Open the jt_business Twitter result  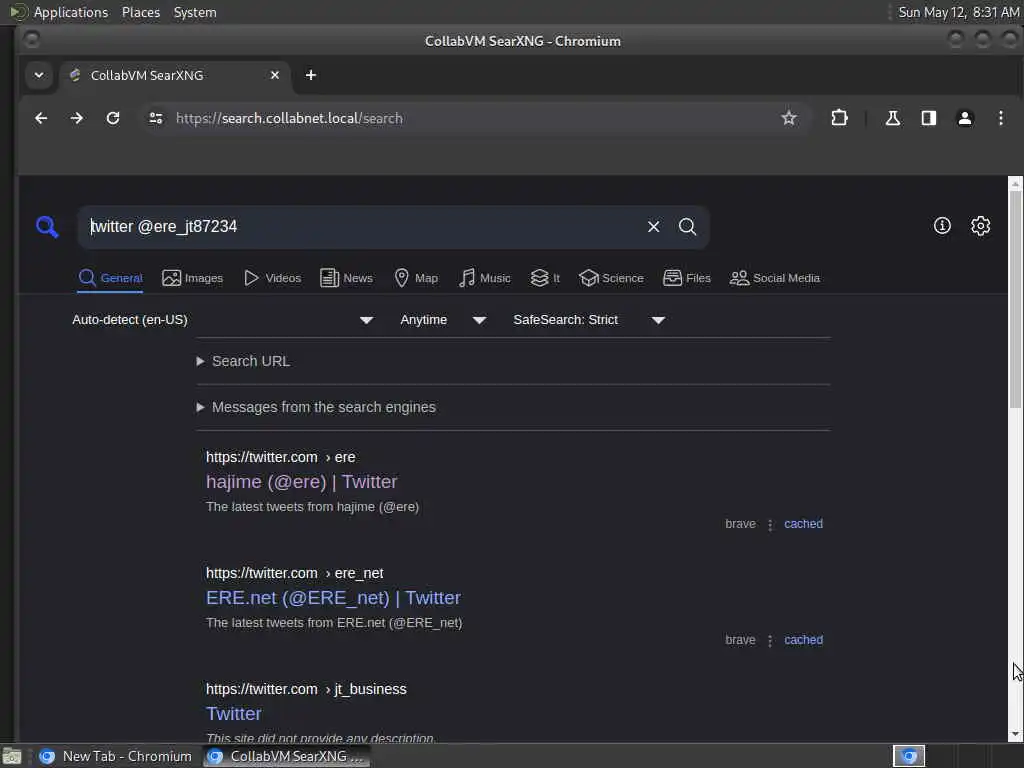point(233,714)
